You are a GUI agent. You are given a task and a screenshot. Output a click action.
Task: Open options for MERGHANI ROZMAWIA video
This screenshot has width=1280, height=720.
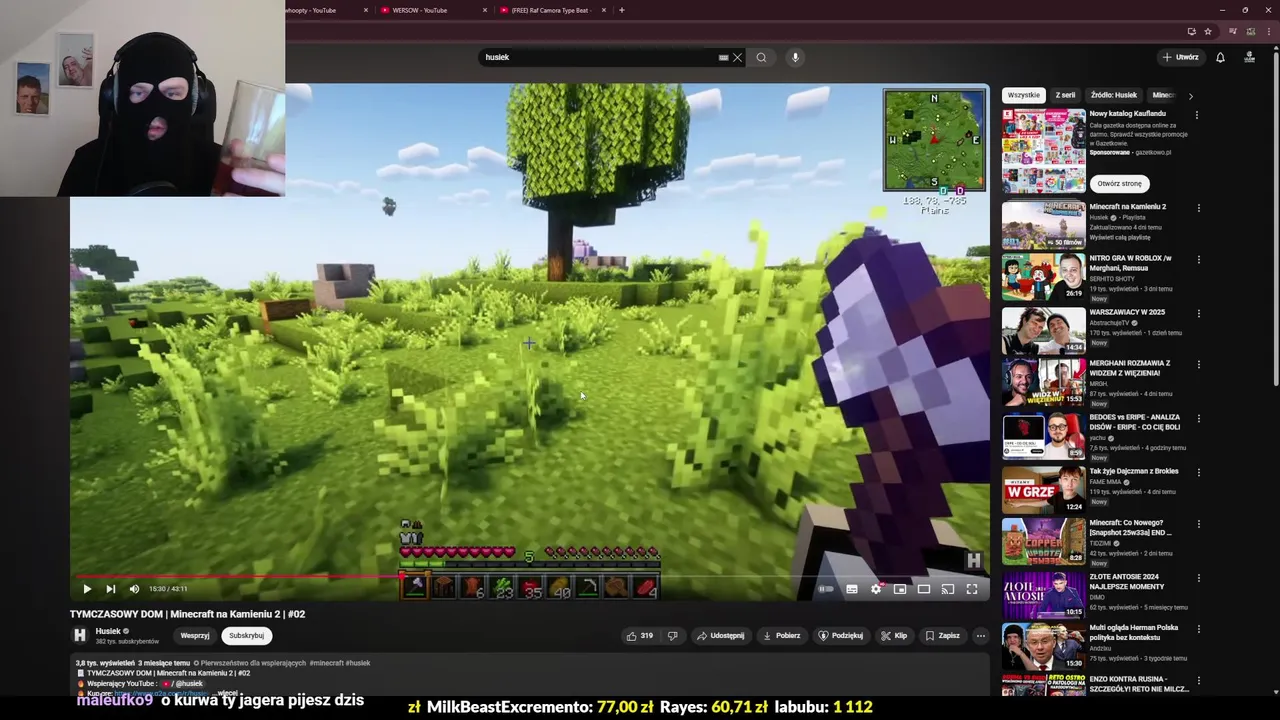tap(1198, 365)
